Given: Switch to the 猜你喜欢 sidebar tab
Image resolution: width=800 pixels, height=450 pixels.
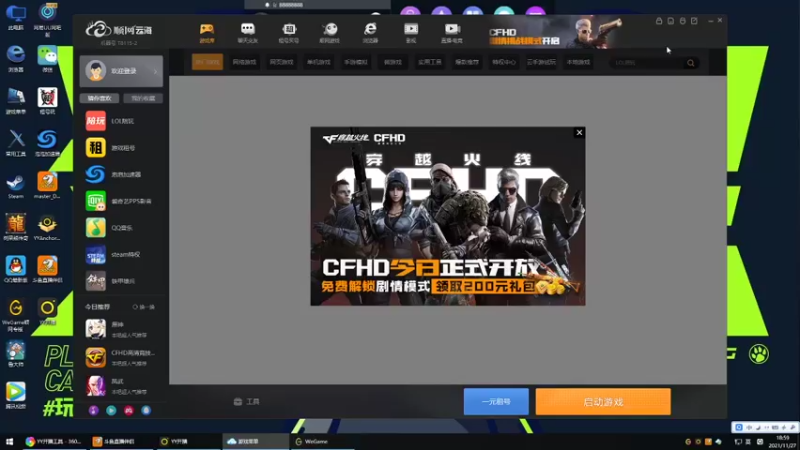Looking at the screenshot, I should (99, 98).
